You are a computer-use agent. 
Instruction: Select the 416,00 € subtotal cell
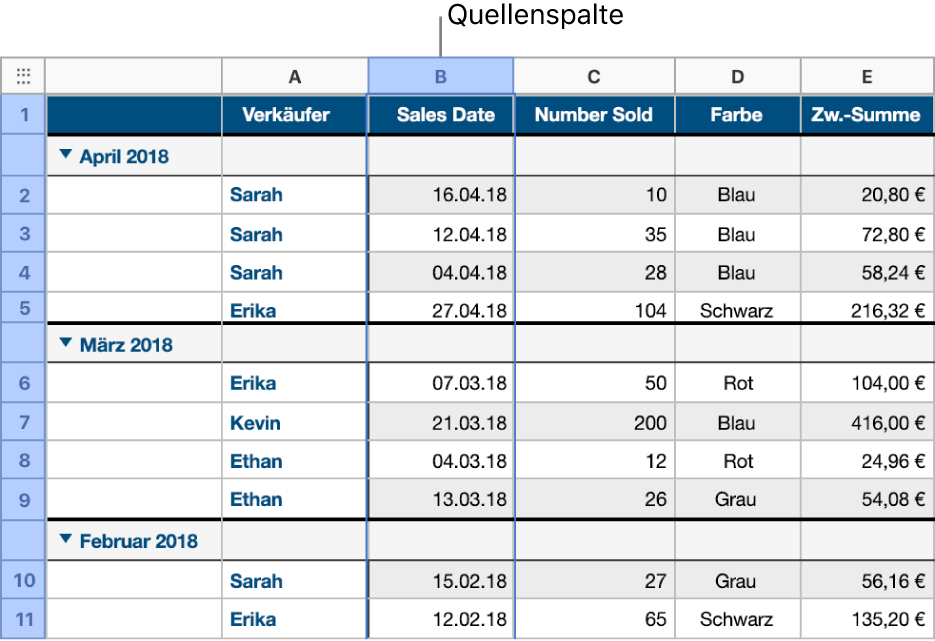coord(866,423)
